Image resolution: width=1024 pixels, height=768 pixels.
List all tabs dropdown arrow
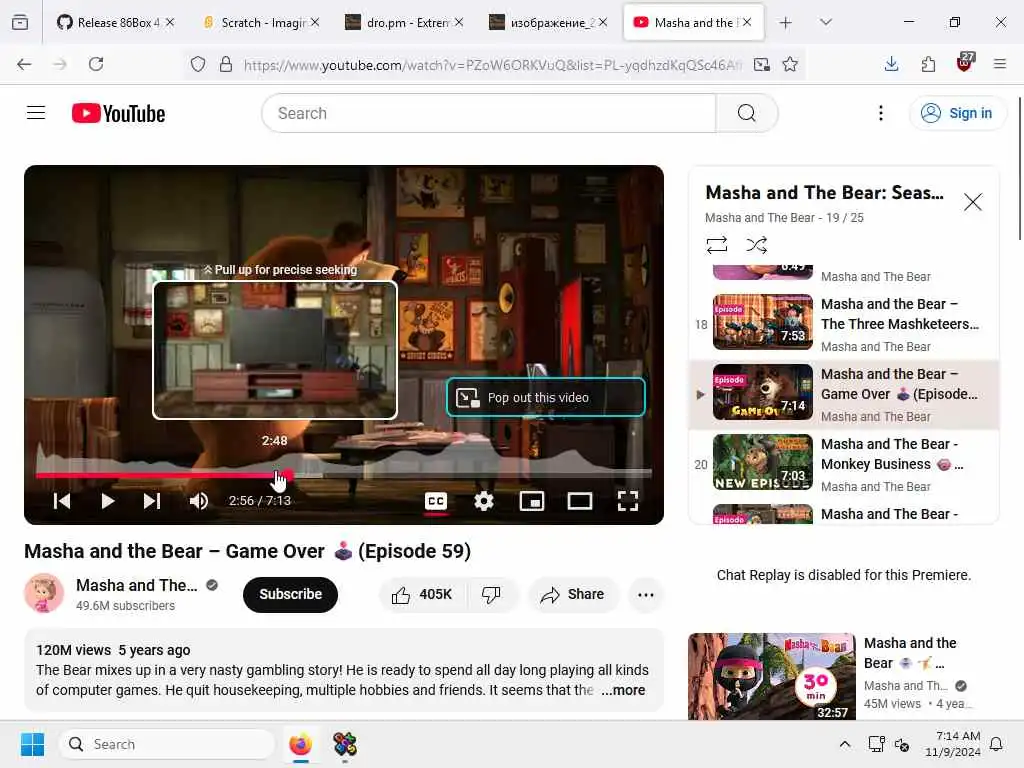(x=825, y=22)
